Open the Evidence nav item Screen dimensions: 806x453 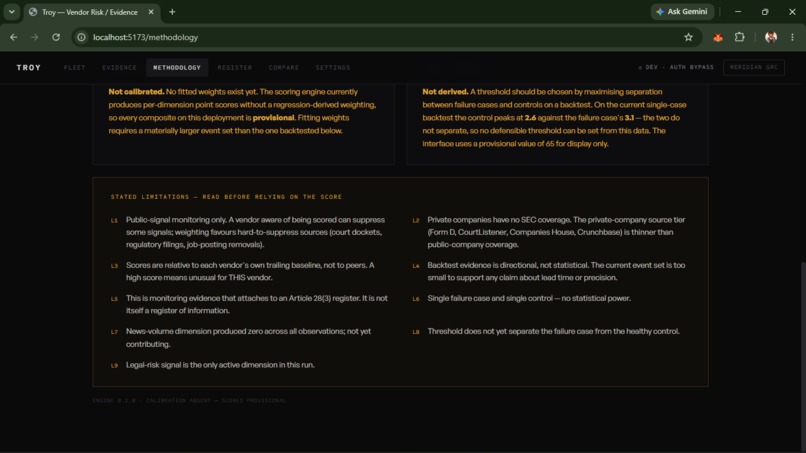[x=119, y=67]
